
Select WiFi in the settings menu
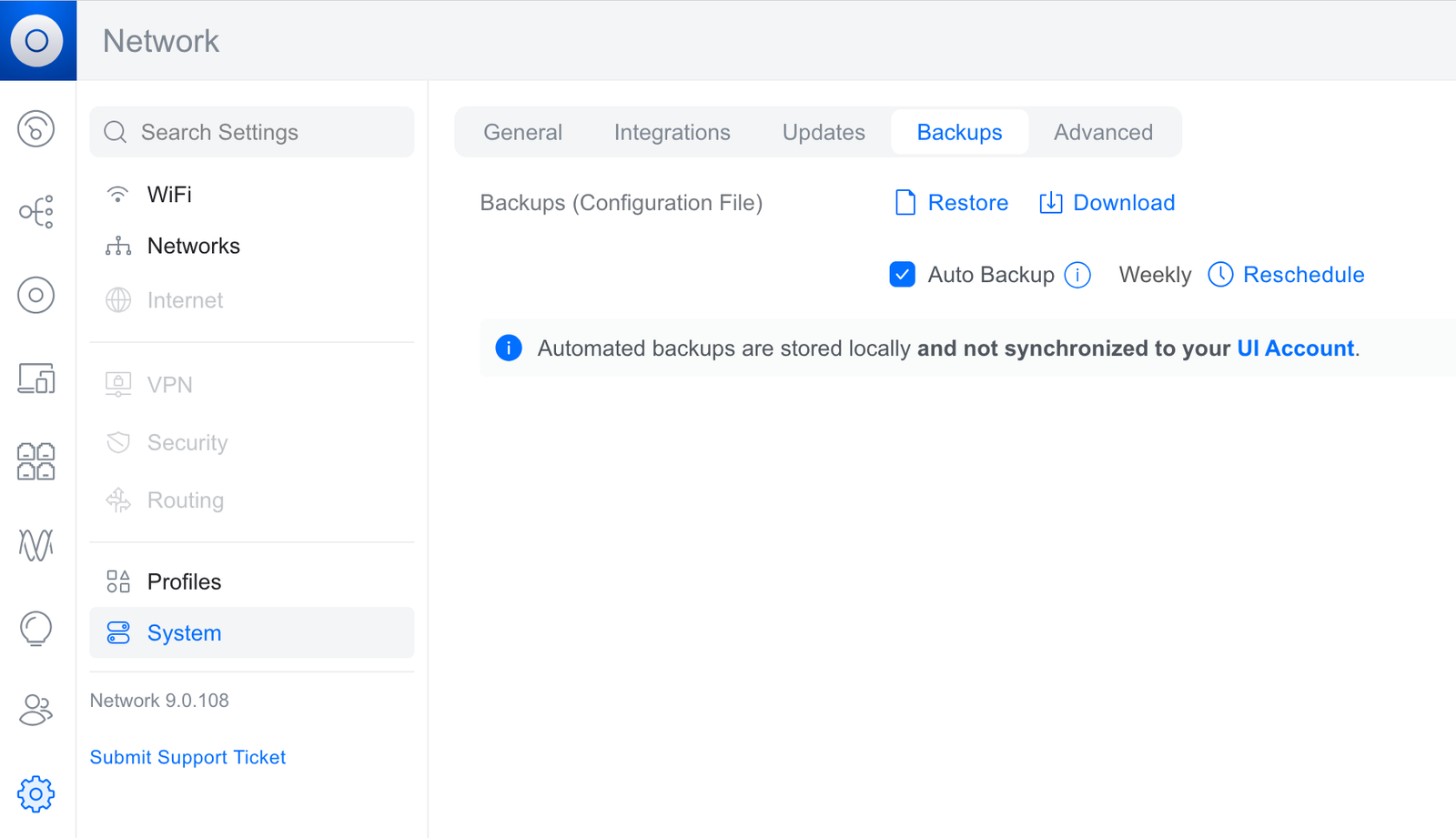(169, 194)
